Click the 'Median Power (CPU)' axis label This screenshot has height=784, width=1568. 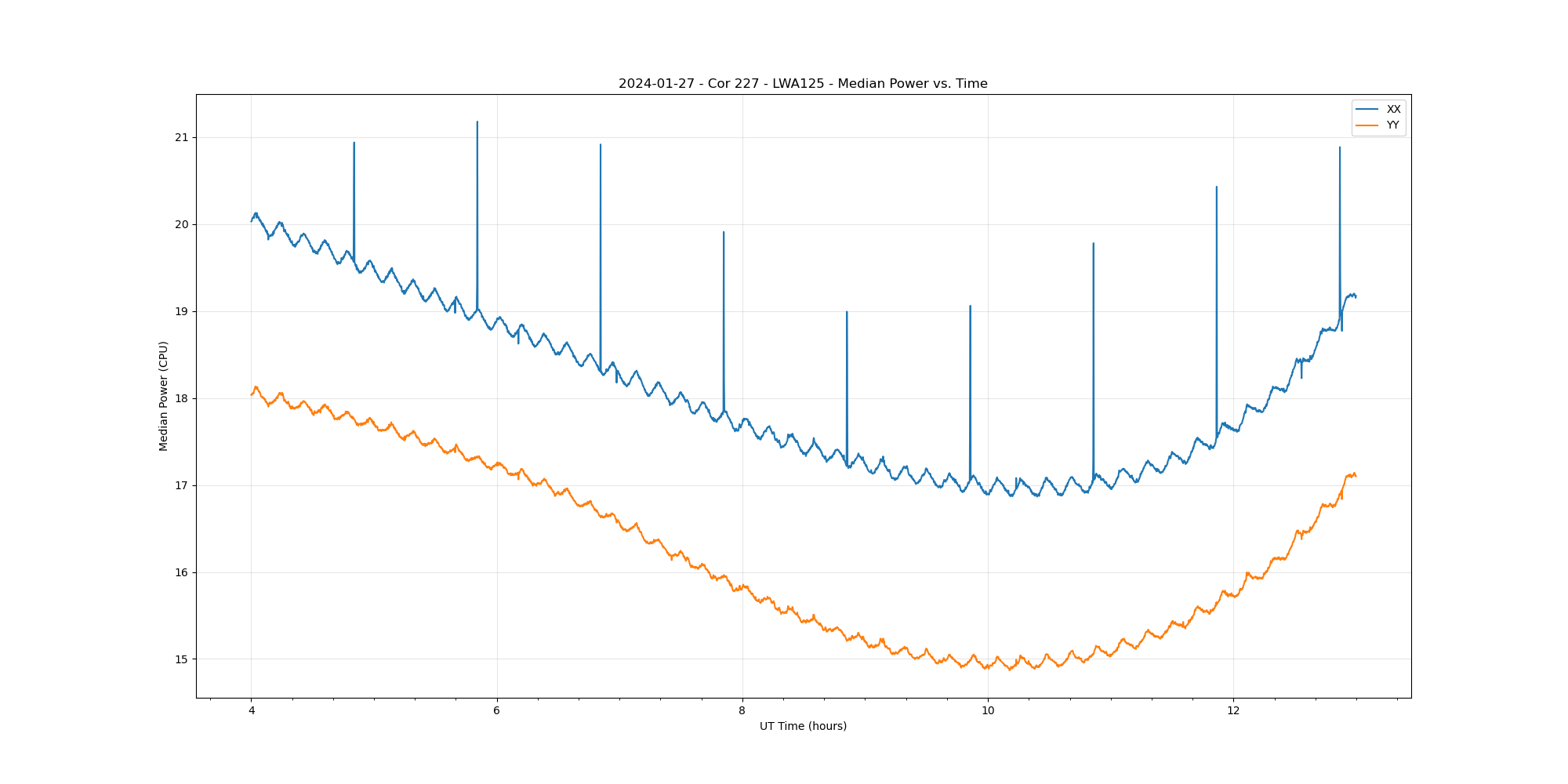click(x=164, y=396)
